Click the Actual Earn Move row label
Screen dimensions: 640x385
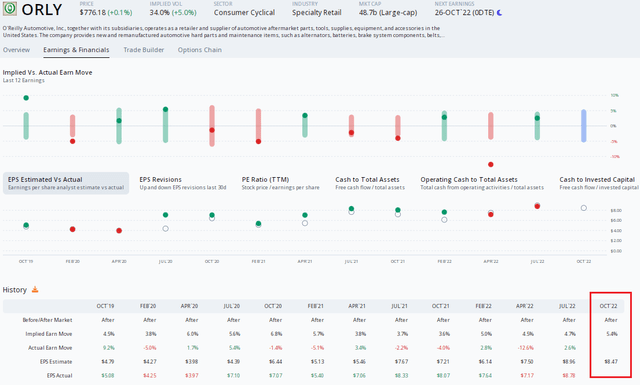(x=50, y=348)
